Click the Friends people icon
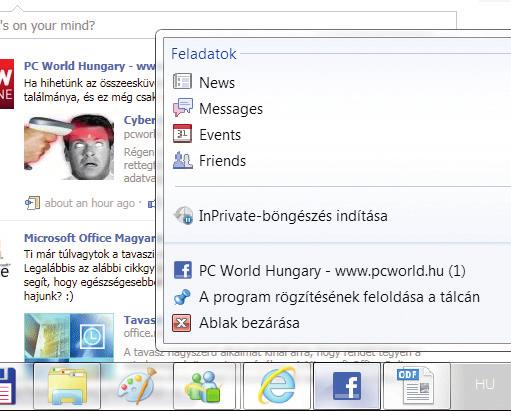The height and width of the screenshot is (411, 511). [x=183, y=160]
